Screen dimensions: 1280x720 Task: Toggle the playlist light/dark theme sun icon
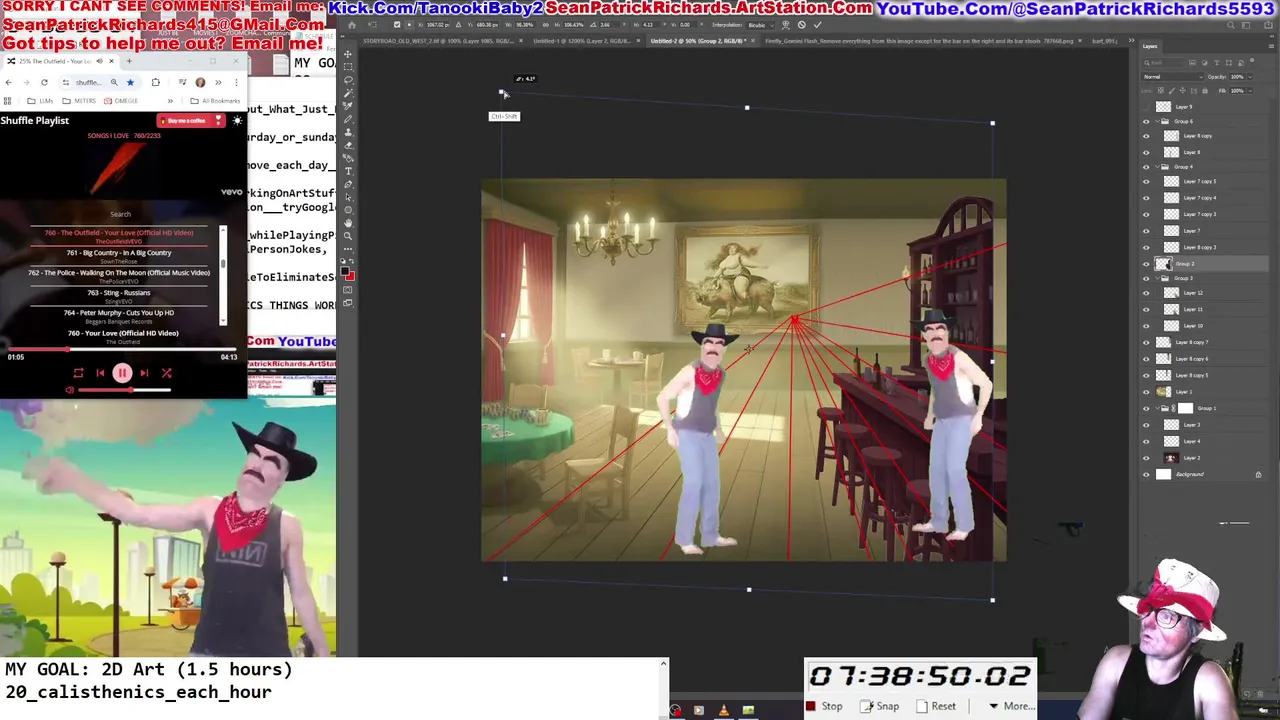click(237, 121)
